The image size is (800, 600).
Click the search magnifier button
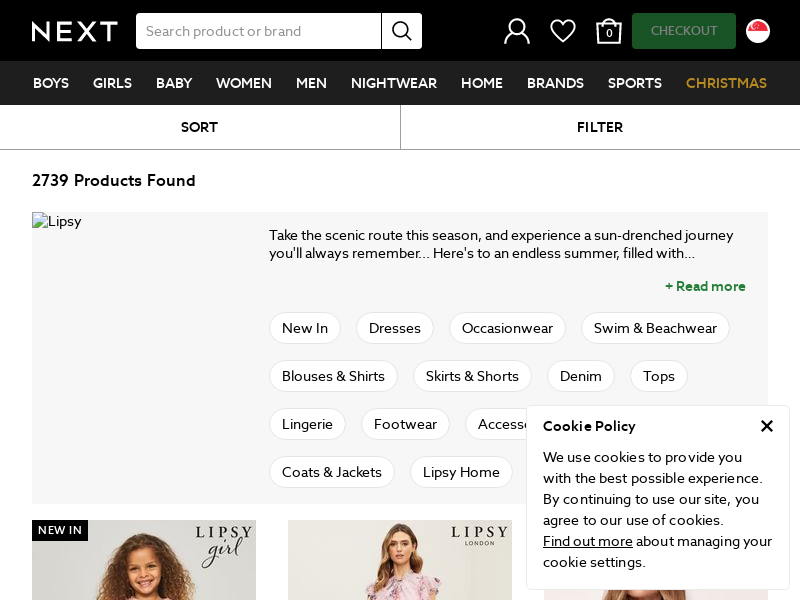click(402, 31)
